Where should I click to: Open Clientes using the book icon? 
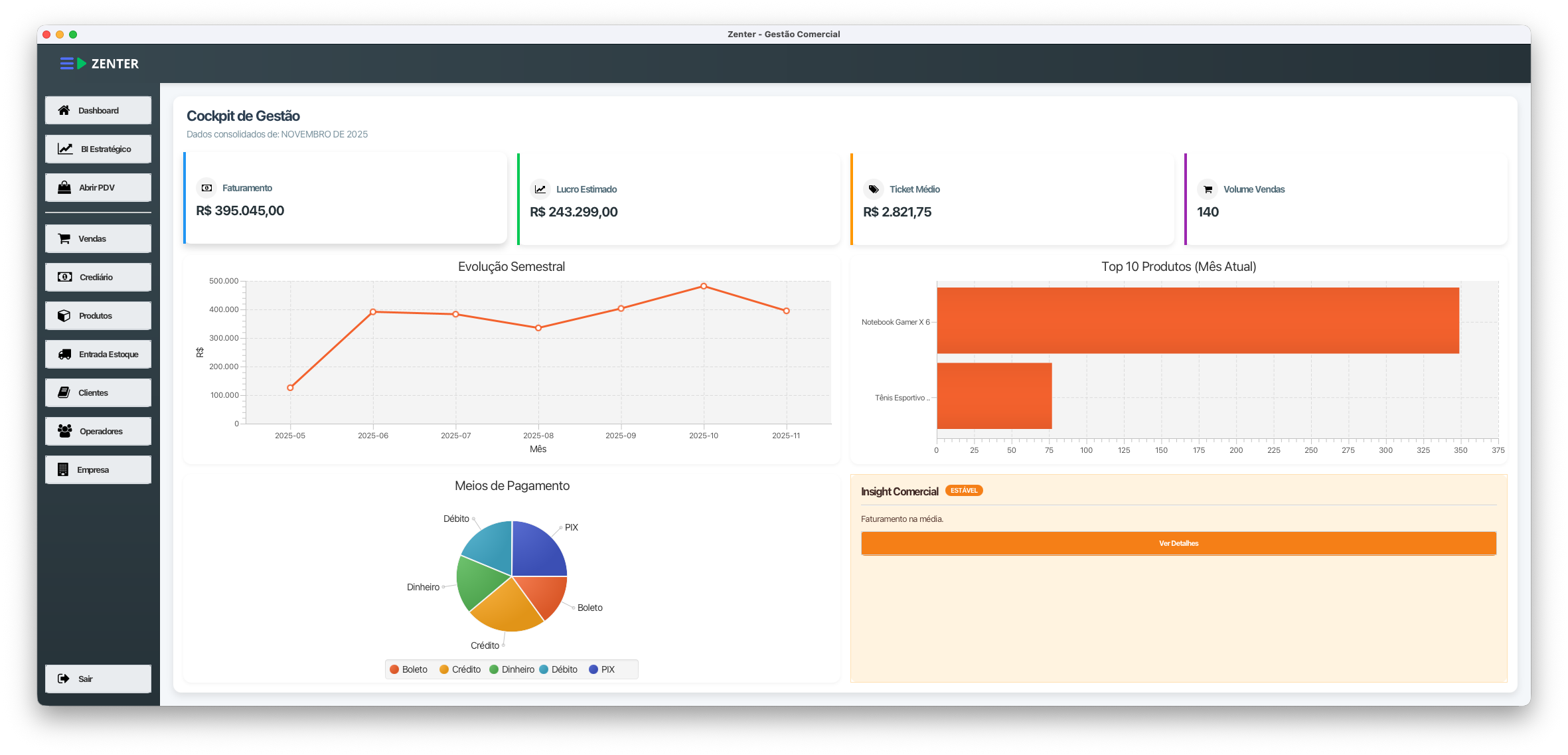(64, 392)
